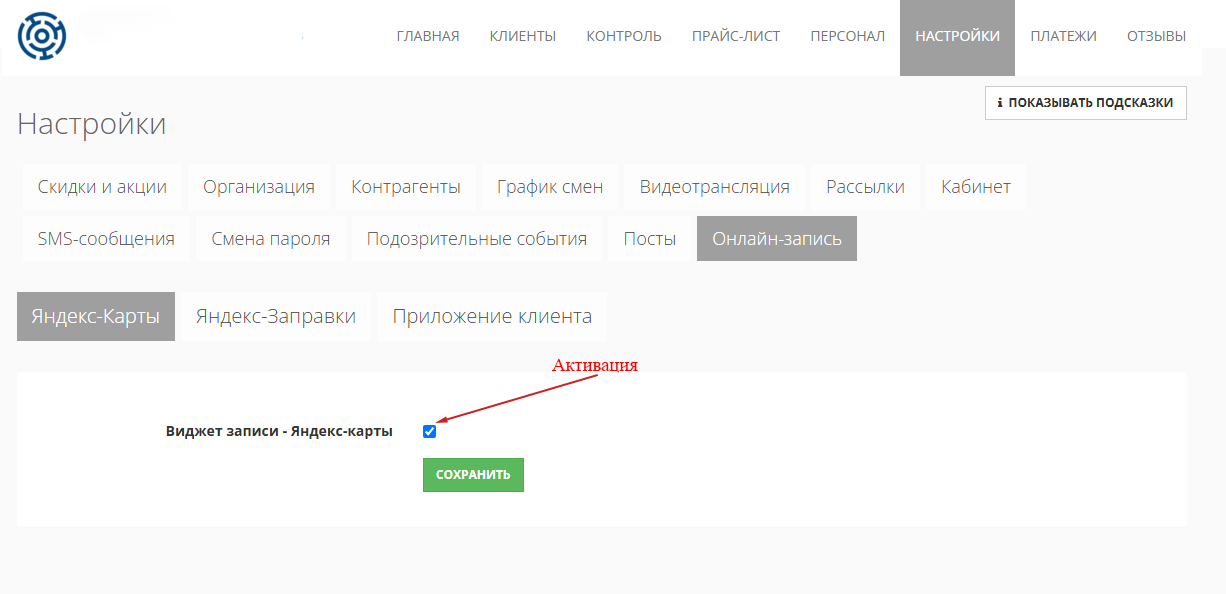
Task: Select the Яндекс-Карты sub-tab
Action: (x=96, y=316)
